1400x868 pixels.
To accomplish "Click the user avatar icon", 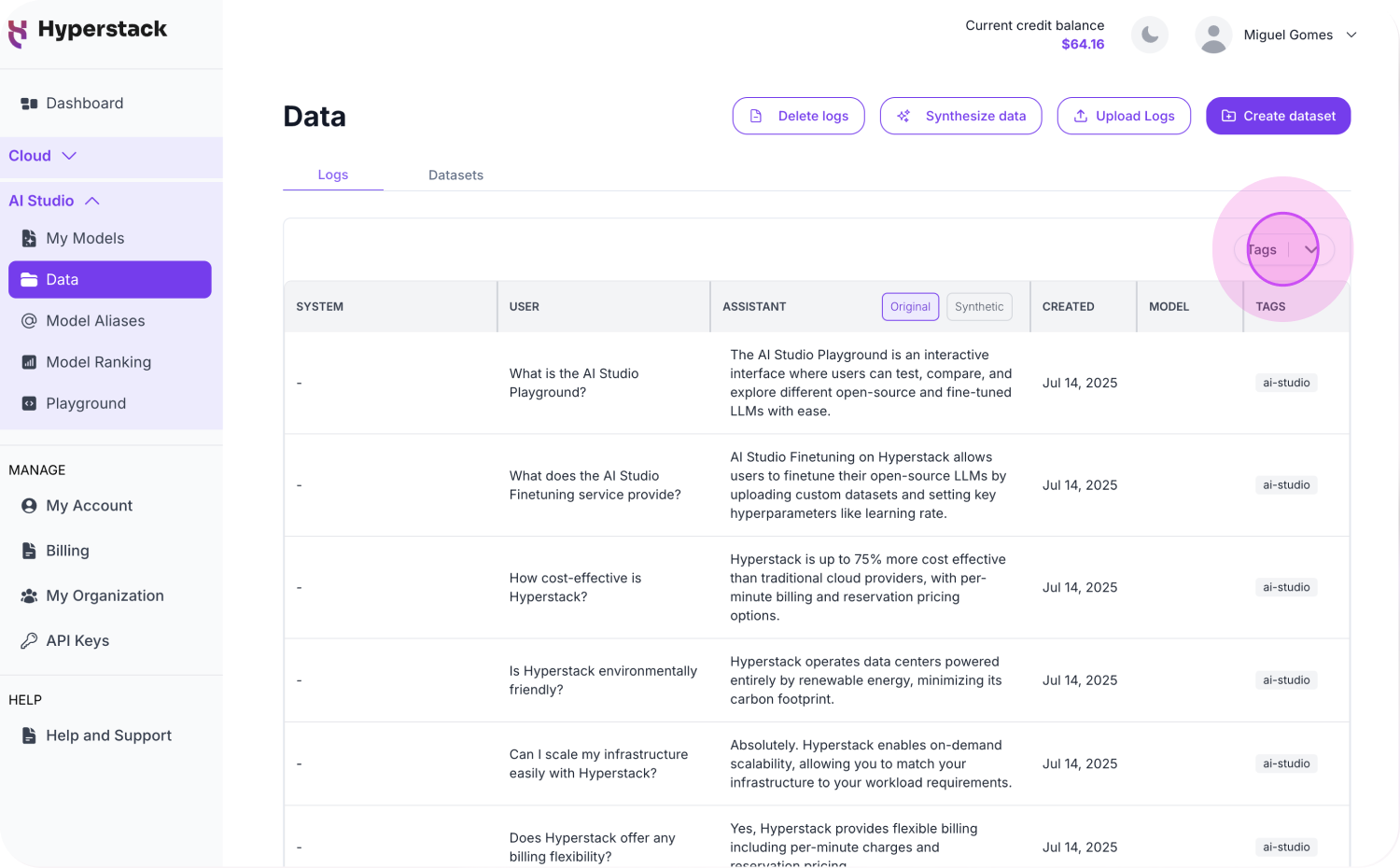I will pos(1212,35).
